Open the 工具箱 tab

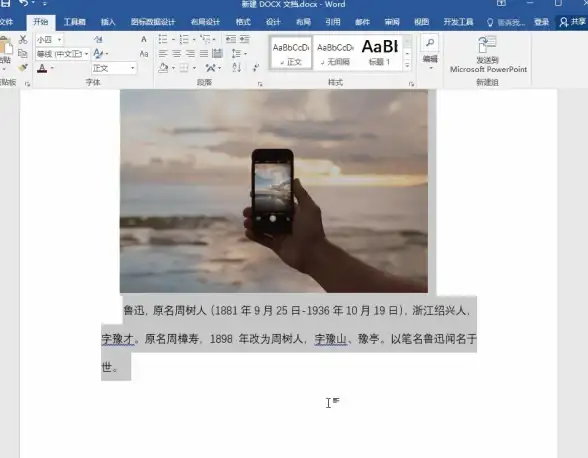74,22
